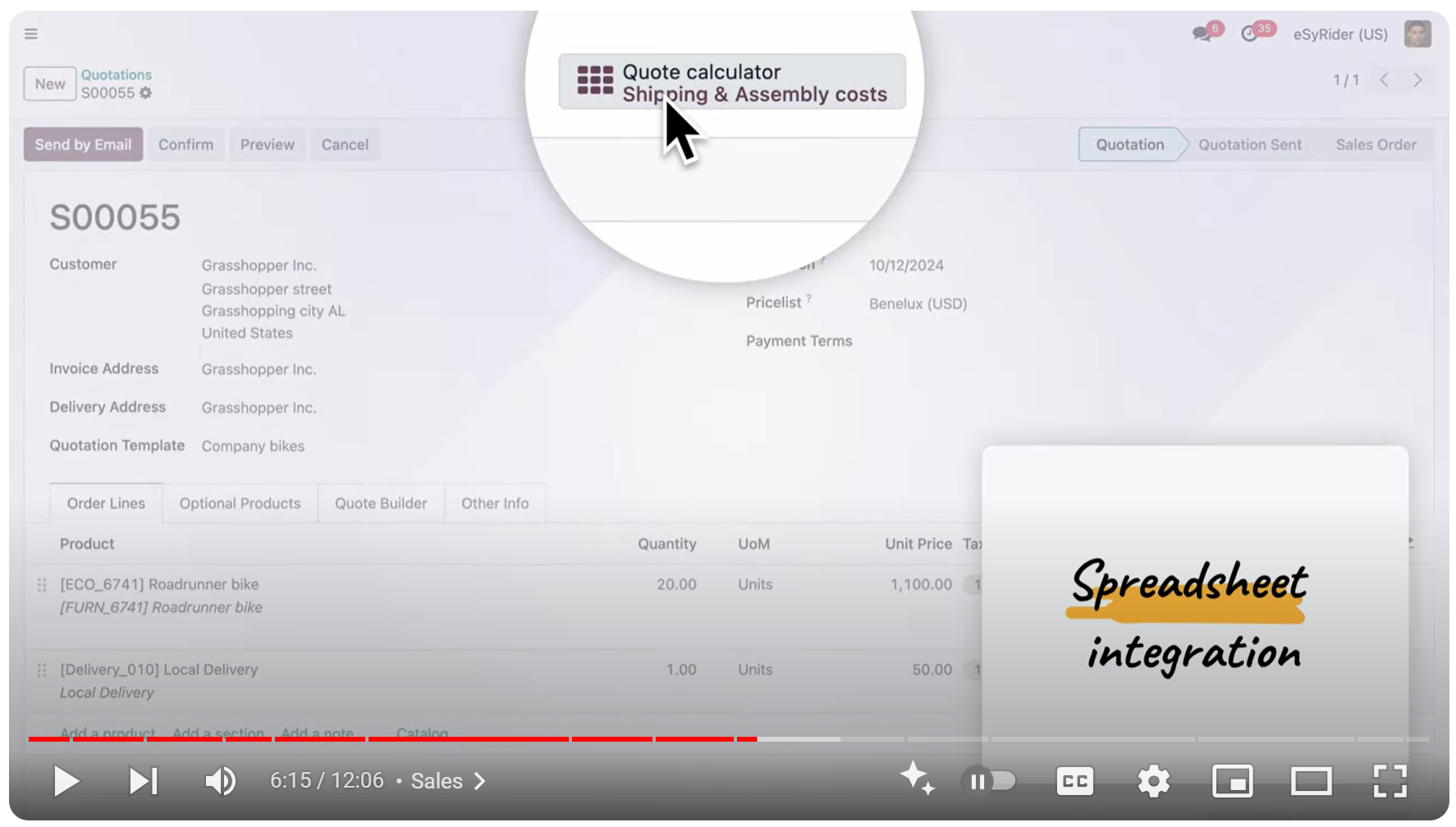This screenshot has width=1456, height=827.
Task: Toggle closed captions
Action: coord(1074,781)
